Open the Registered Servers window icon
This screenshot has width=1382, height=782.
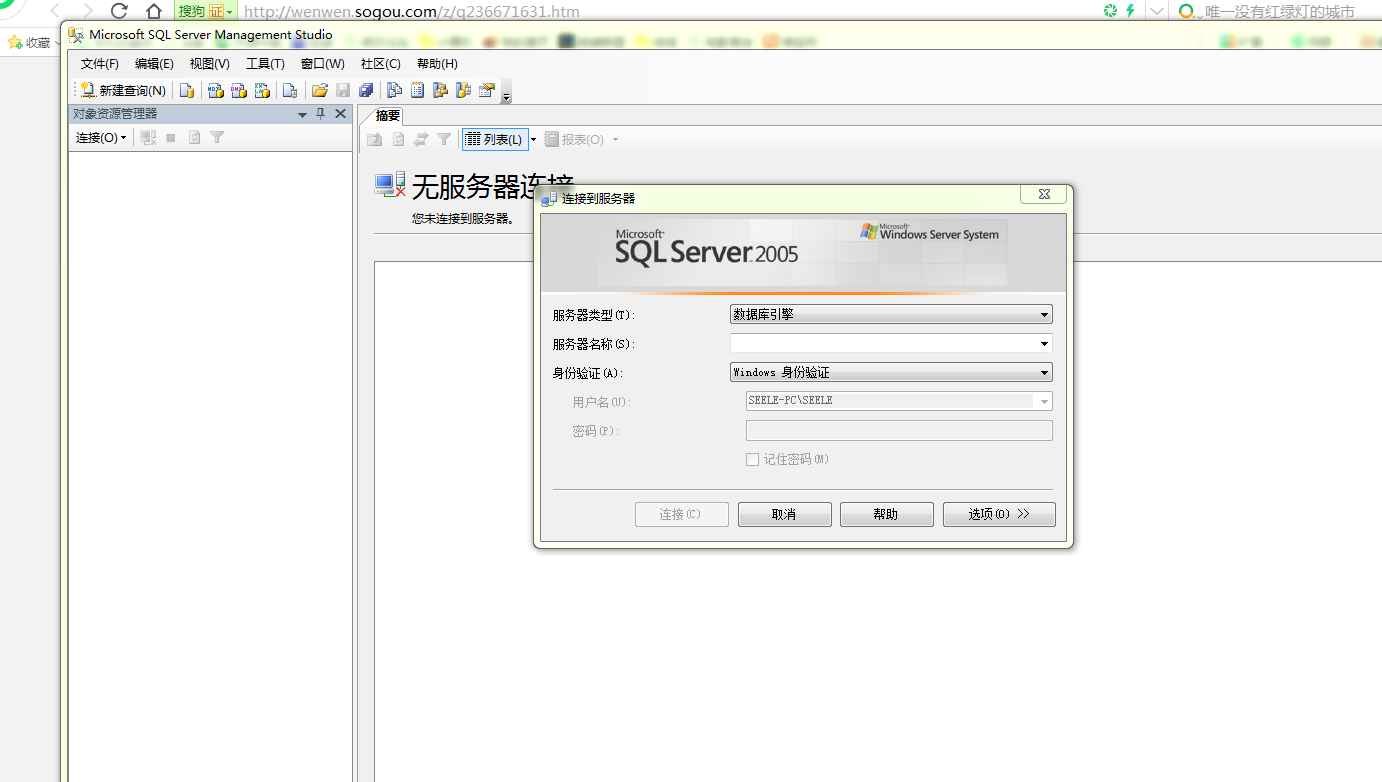click(x=395, y=91)
